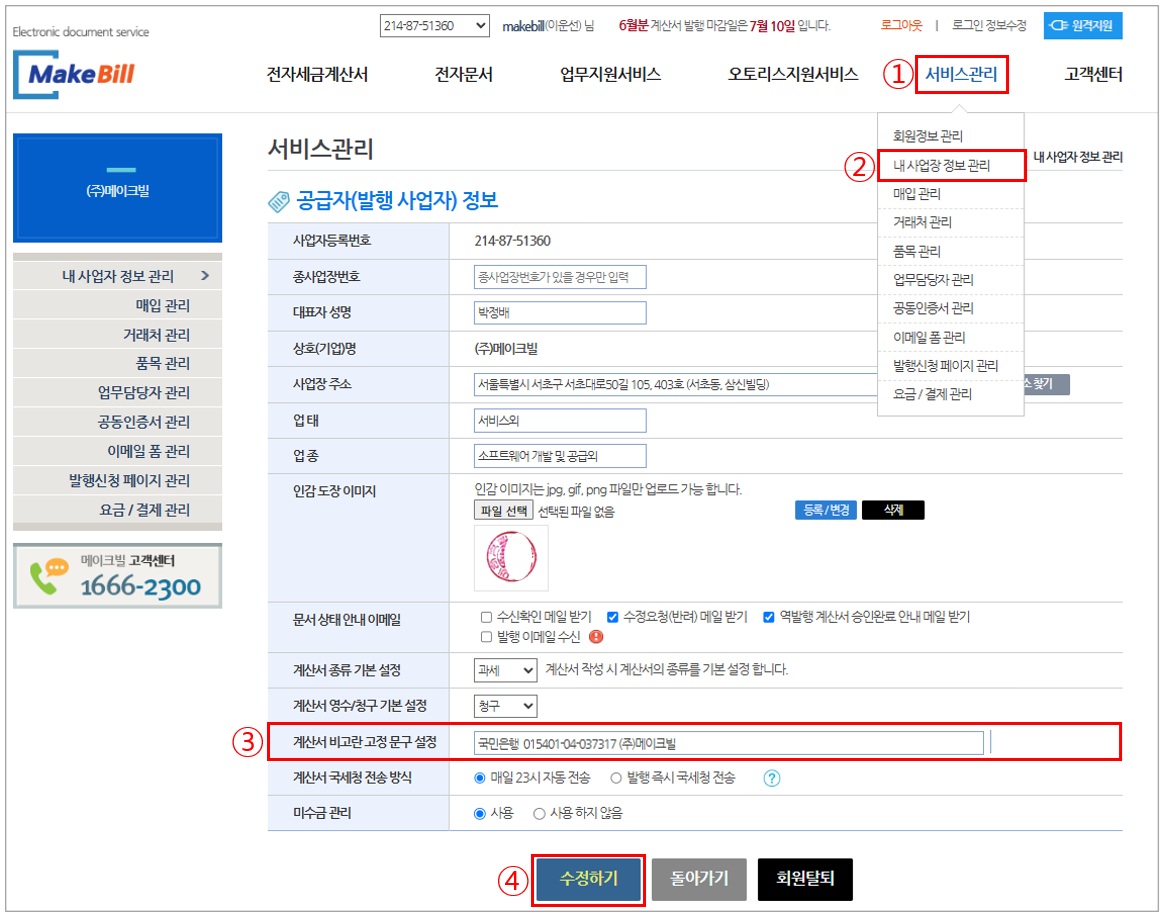Viewport: 1165px width, 916px height.
Task: Click the 돌아가기 button
Action: coord(698,879)
